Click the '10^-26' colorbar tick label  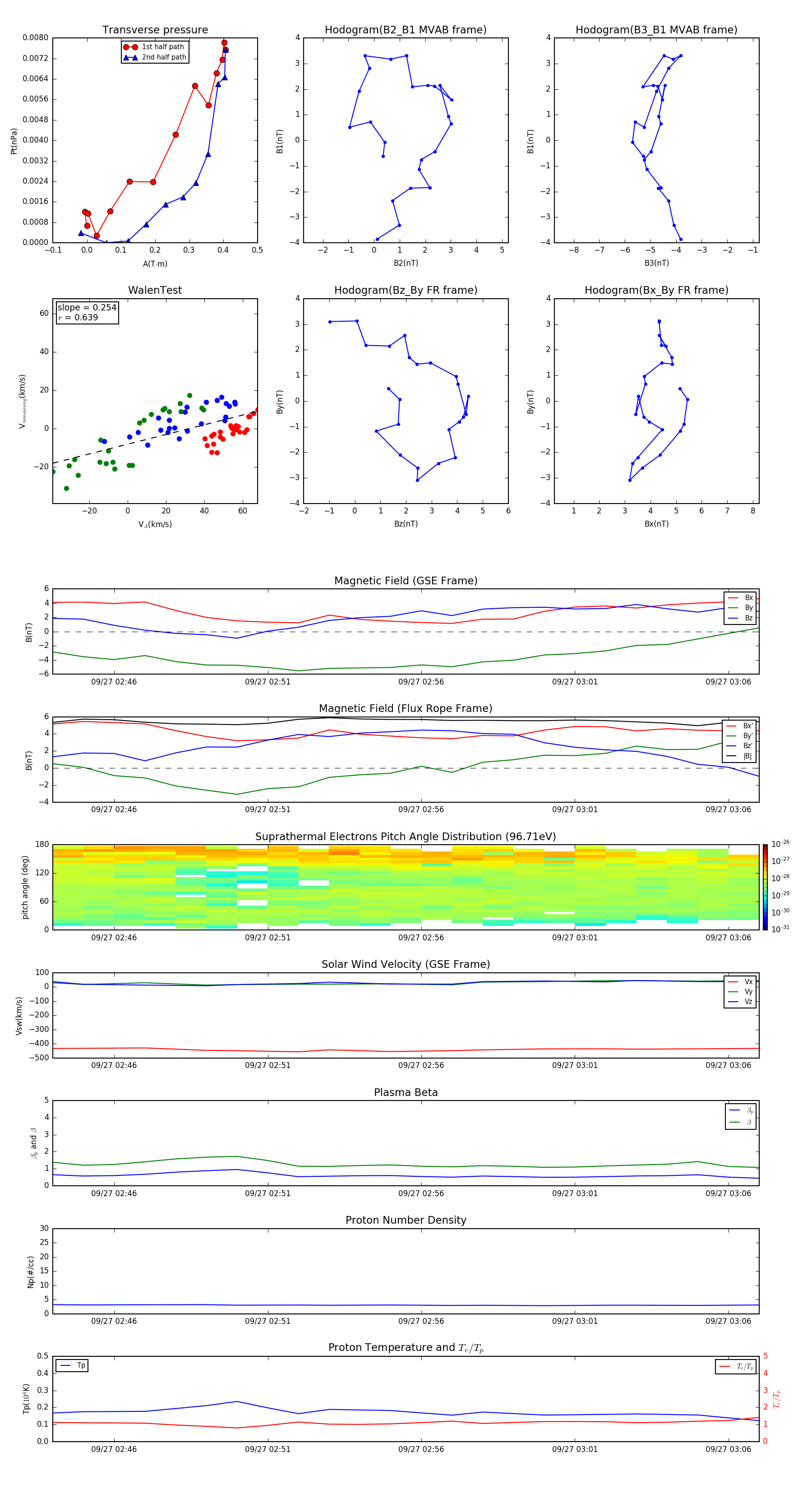[780, 844]
